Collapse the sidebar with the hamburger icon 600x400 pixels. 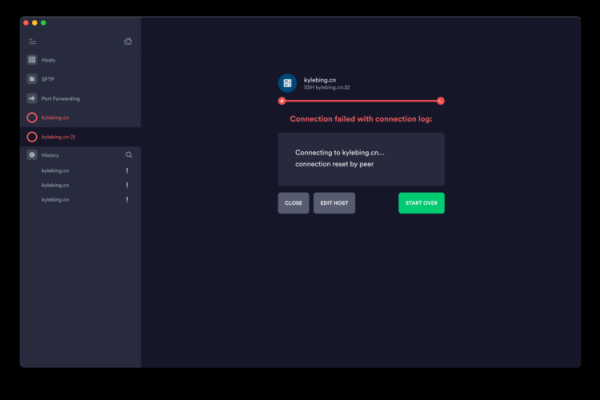click(33, 41)
